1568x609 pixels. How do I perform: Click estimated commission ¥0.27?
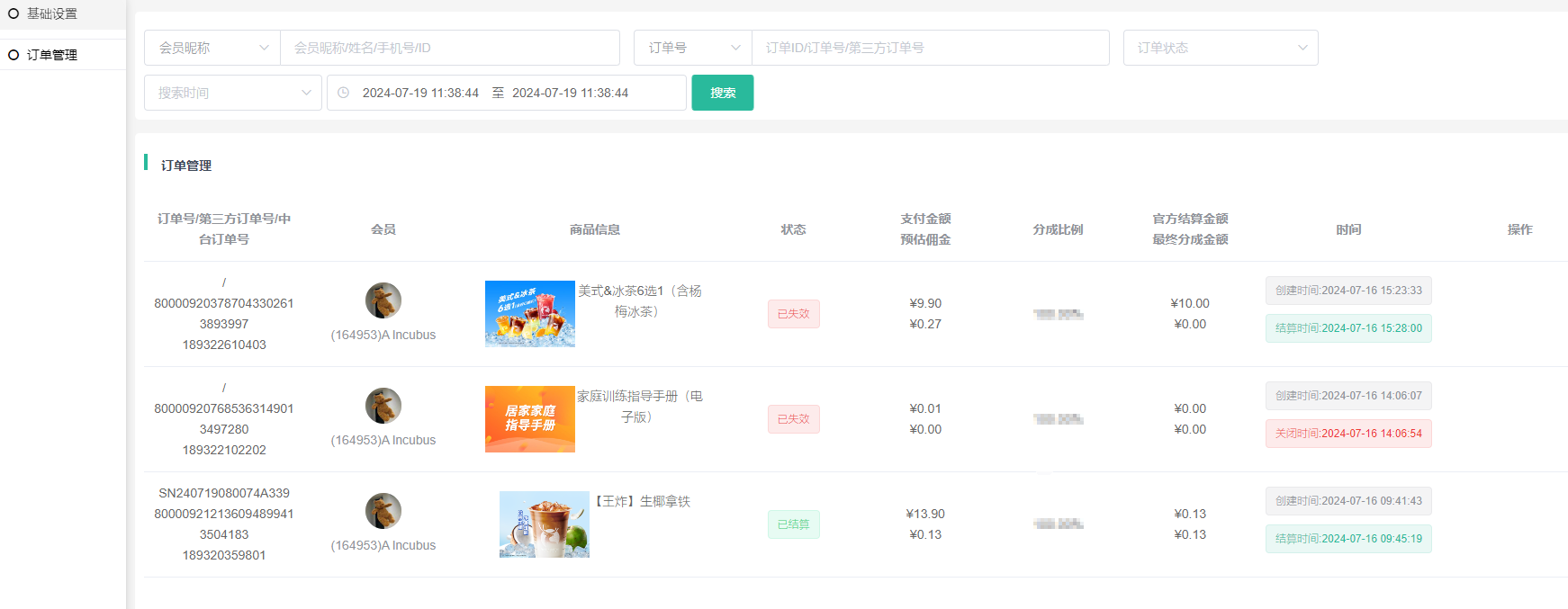click(925, 324)
